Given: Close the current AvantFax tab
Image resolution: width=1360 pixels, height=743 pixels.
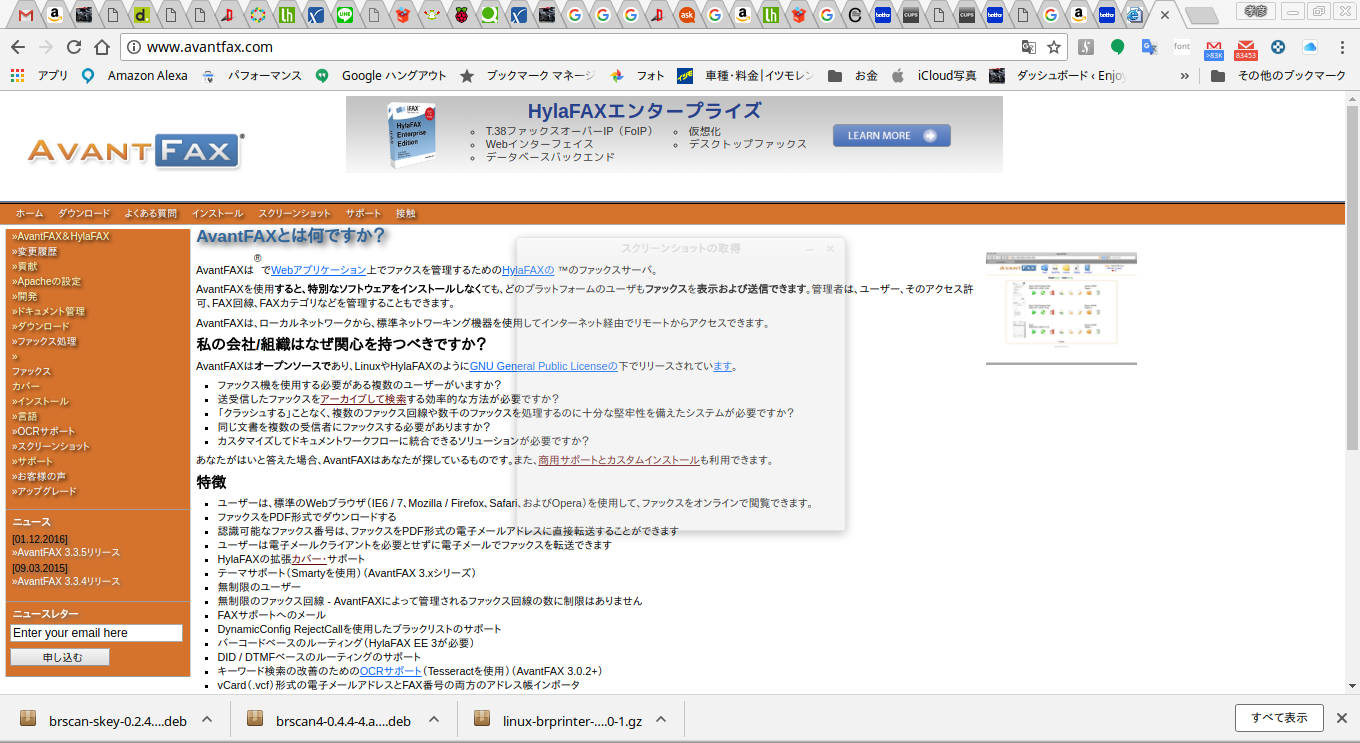Looking at the screenshot, I should [x=1165, y=15].
